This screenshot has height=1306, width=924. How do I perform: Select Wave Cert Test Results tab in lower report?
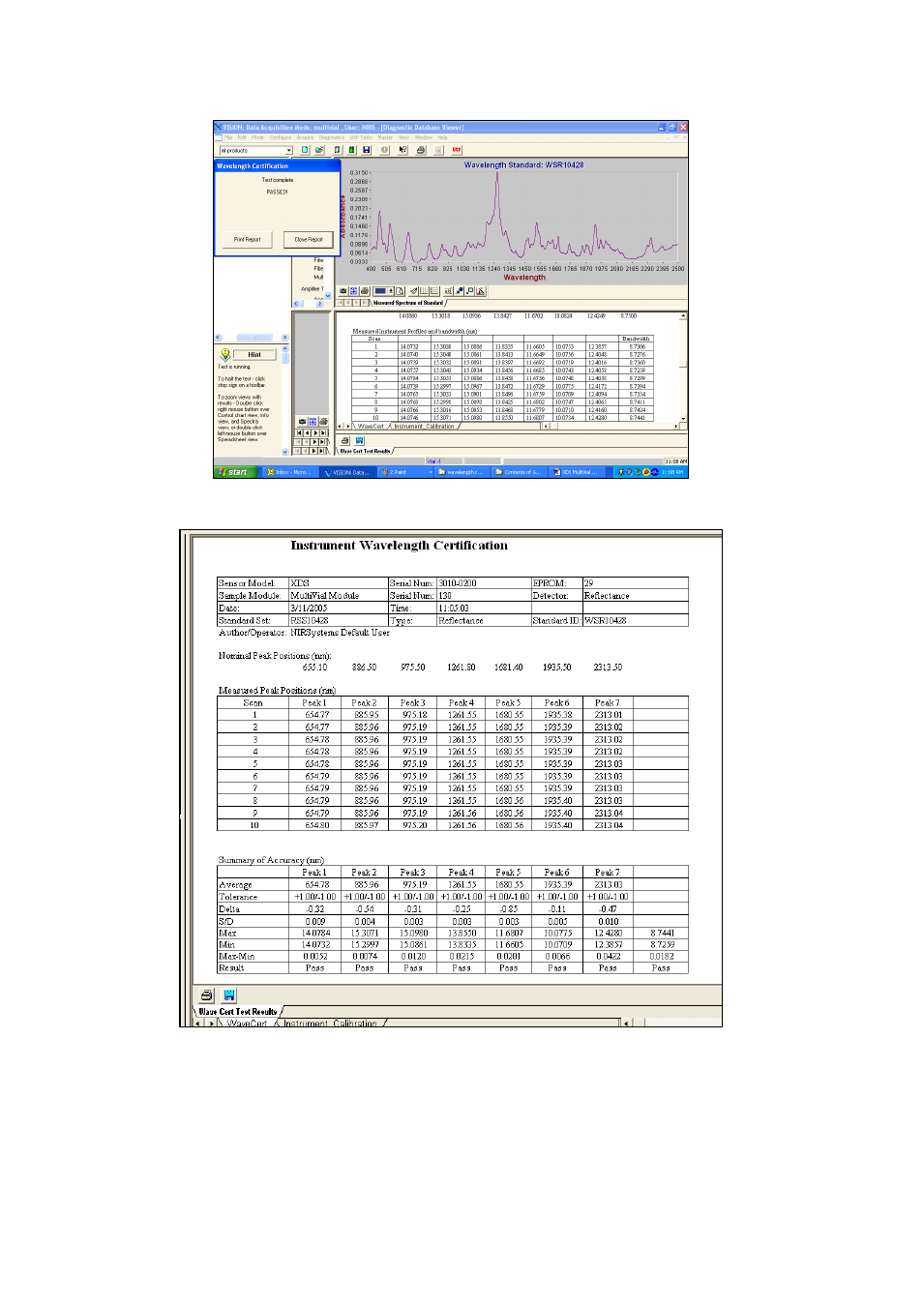(x=238, y=1011)
